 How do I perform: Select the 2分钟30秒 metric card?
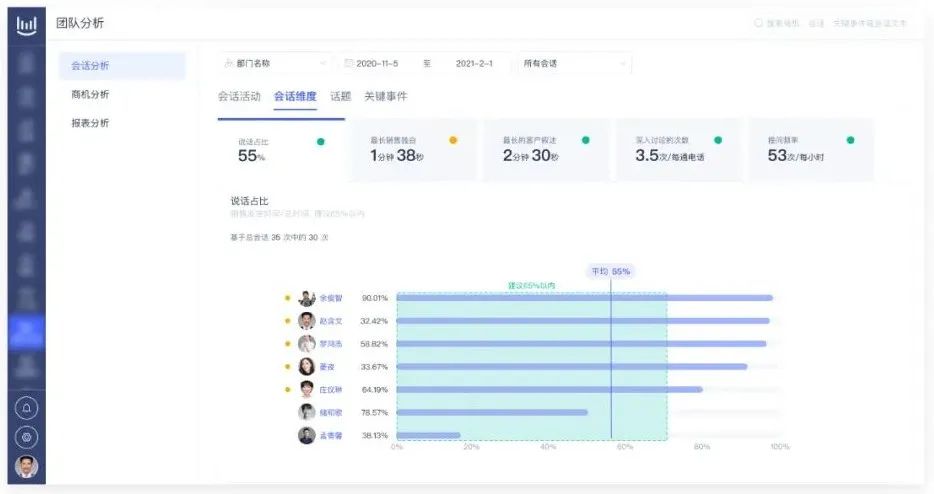pyautogui.click(x=546, y=150)
